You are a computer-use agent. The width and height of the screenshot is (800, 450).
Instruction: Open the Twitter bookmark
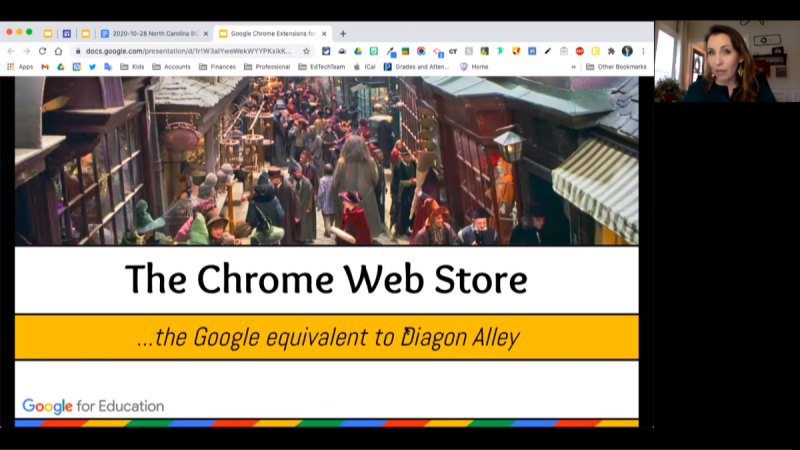click(x=92, y=67)
